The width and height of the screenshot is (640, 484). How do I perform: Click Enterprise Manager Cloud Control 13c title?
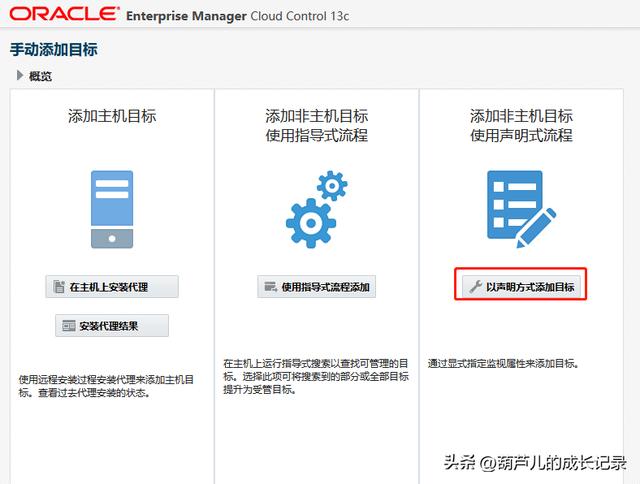coord(238,16)
